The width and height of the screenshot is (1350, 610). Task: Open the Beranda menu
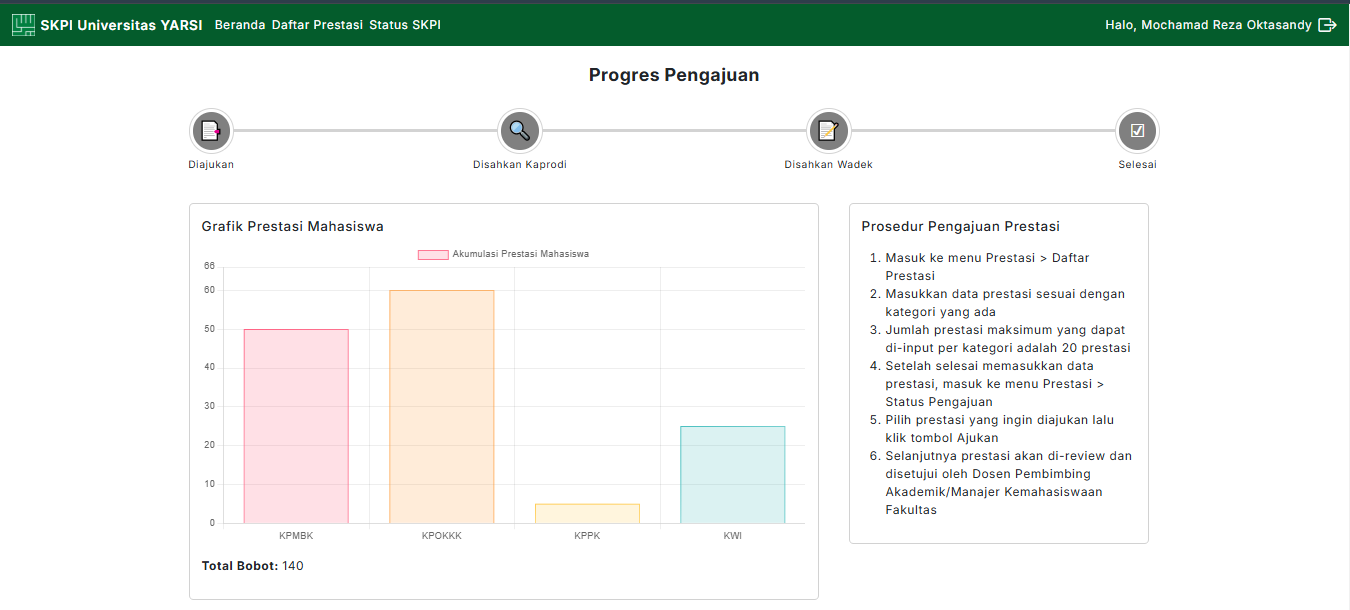pos(239,25)
